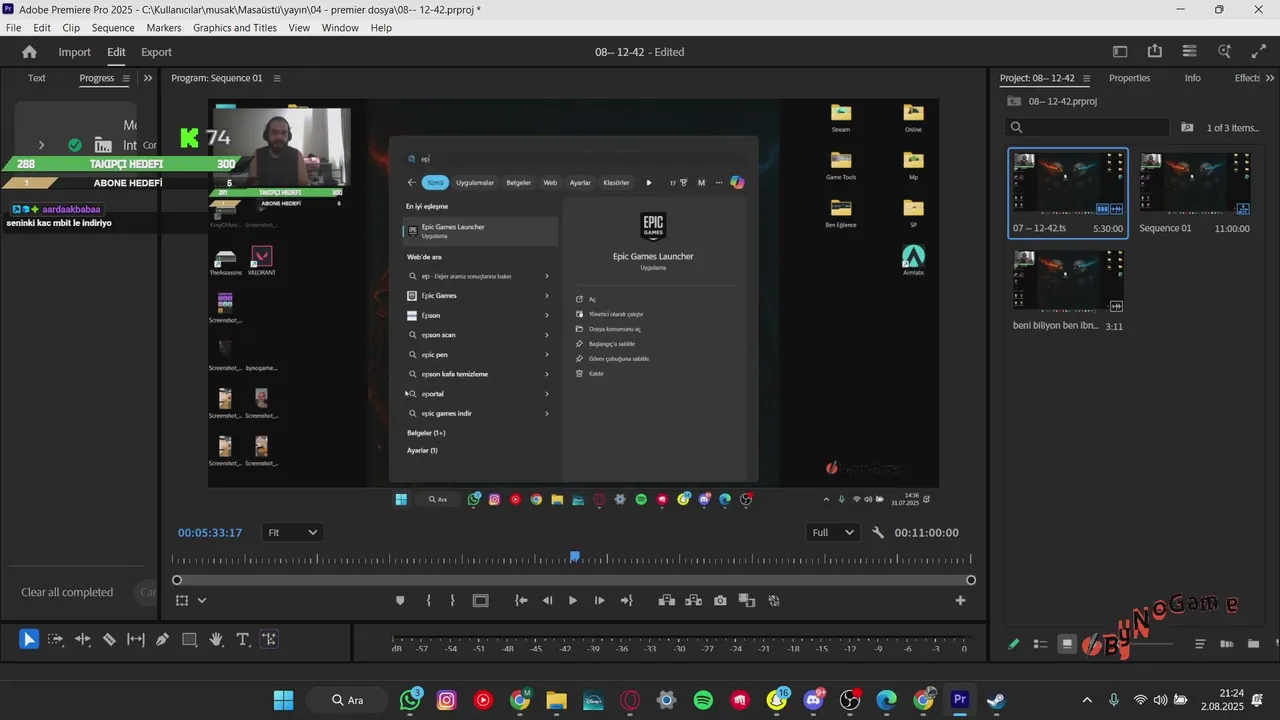Create New Bin in Project panel
The image size is (1280, 720).
1253,644
